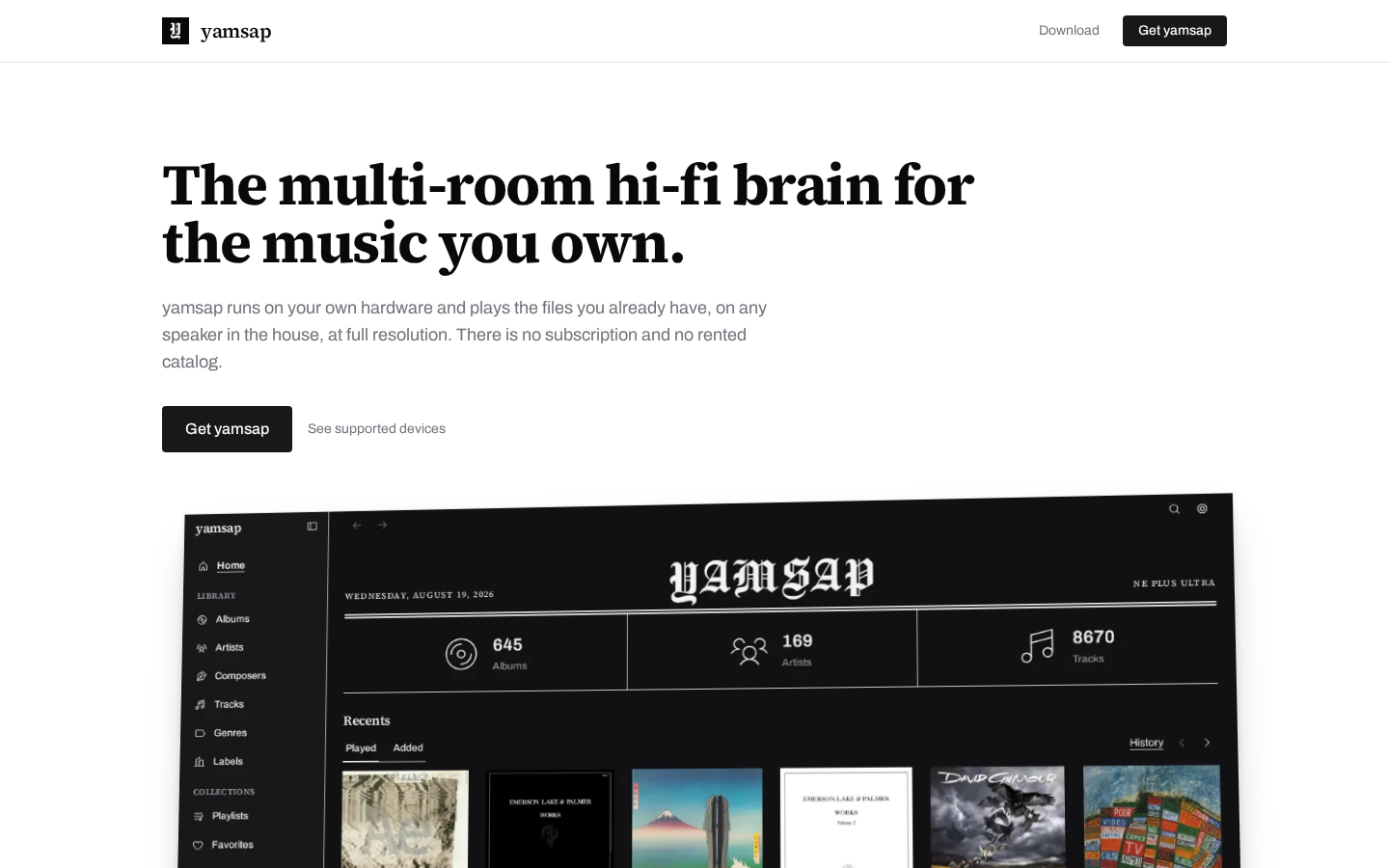Open Tracks in the sidebar library
Image resolution: width=1389 pixels, height=868 pixels.
[229, 705]
